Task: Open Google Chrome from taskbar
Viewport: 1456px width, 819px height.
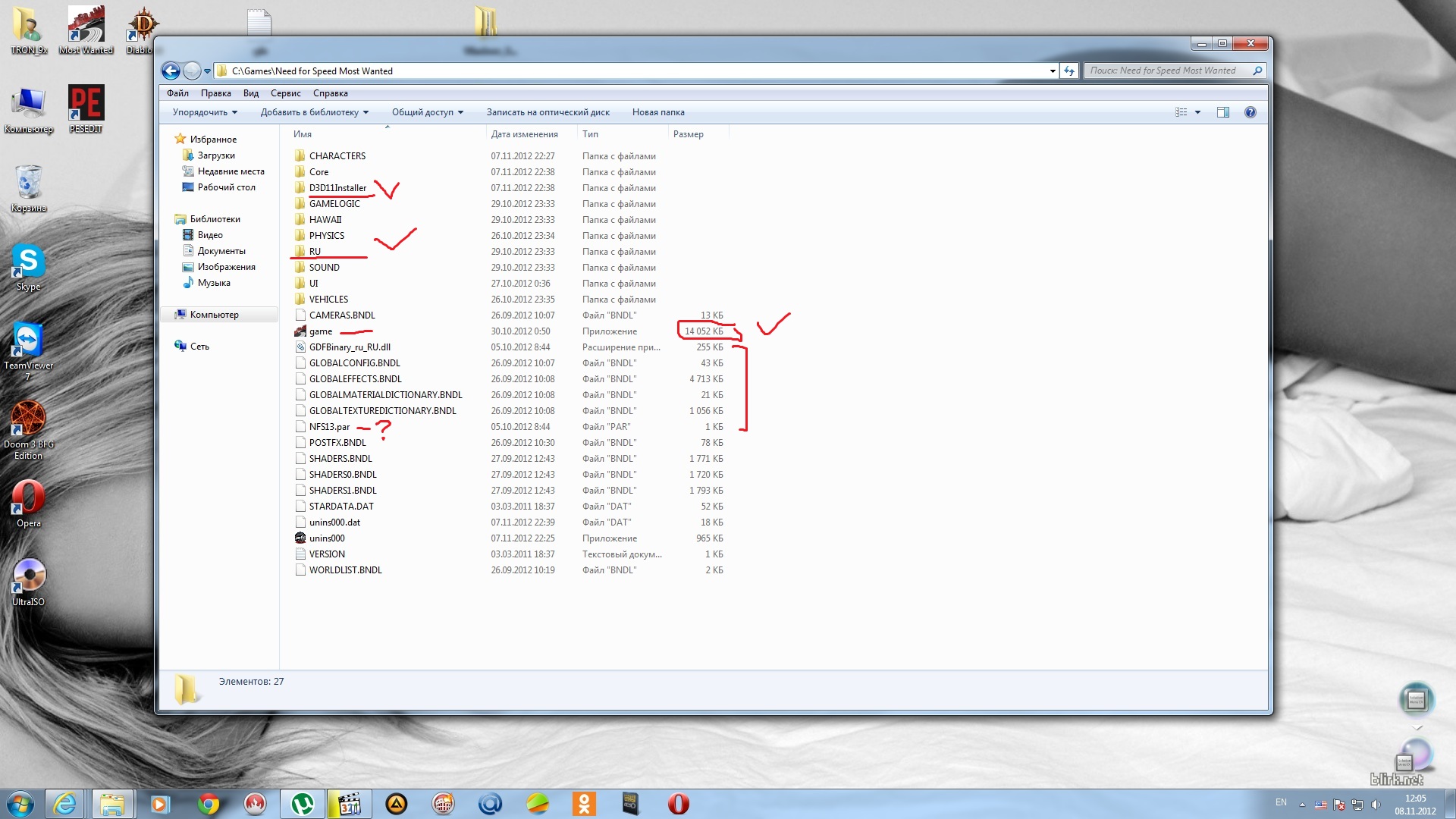Action: click(208, 804)
